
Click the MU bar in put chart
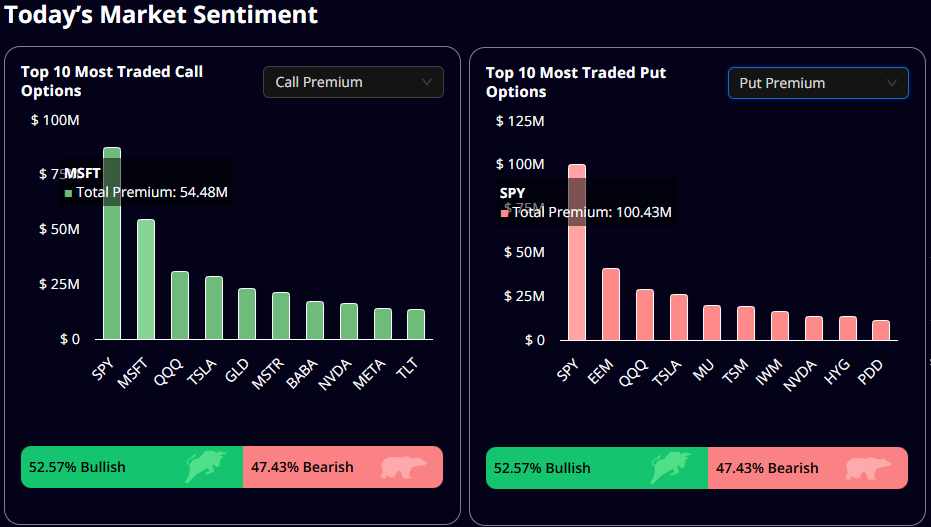pyautogui.click(x=712, y=323)
